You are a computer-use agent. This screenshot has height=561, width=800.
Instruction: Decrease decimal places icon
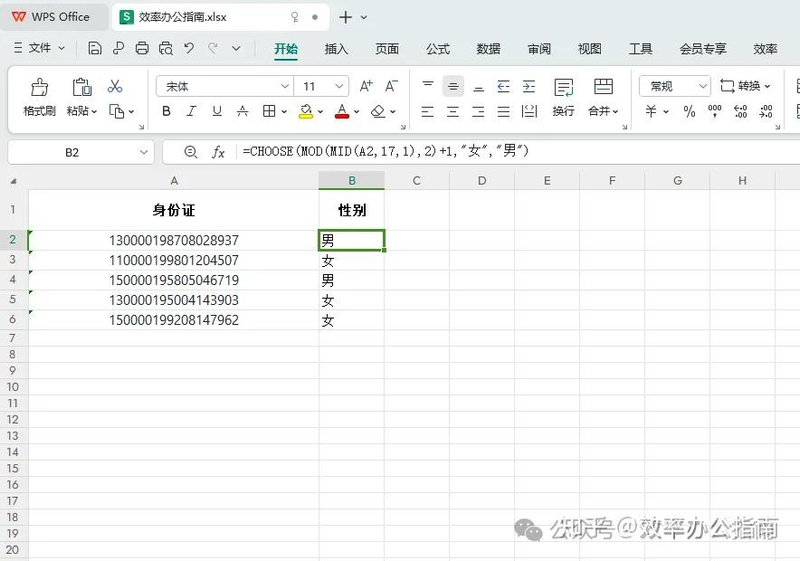click(x=766, y=111)
